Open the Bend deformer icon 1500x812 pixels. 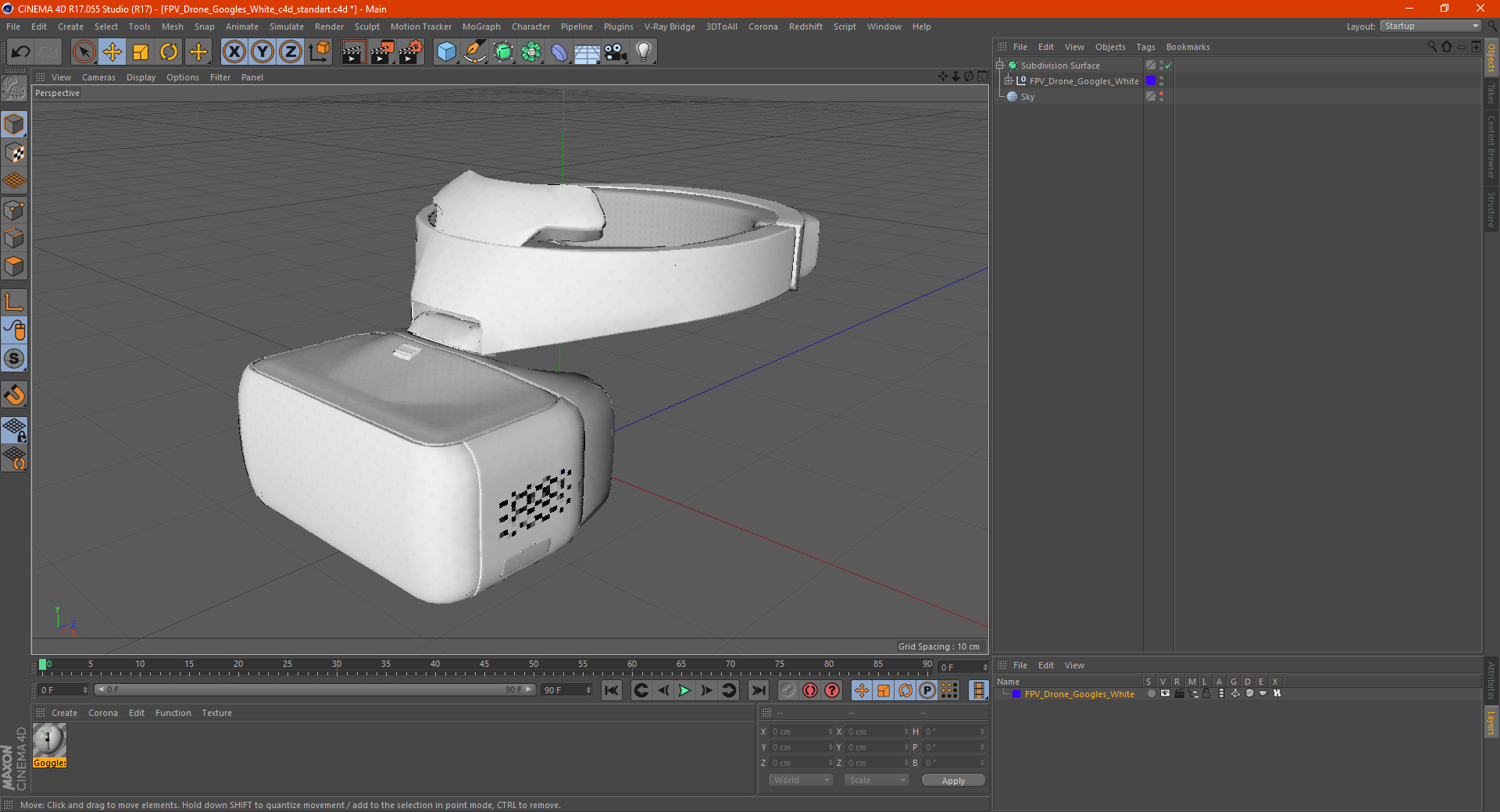(x=560, y=52)
